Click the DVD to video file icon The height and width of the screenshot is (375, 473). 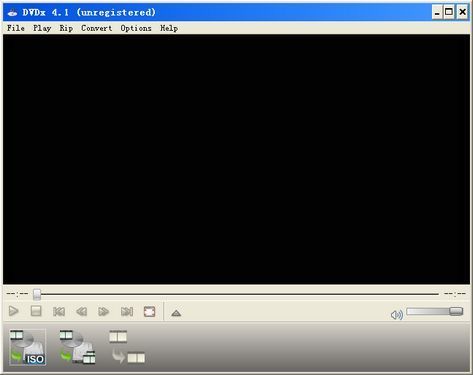(x=78, y=347)
